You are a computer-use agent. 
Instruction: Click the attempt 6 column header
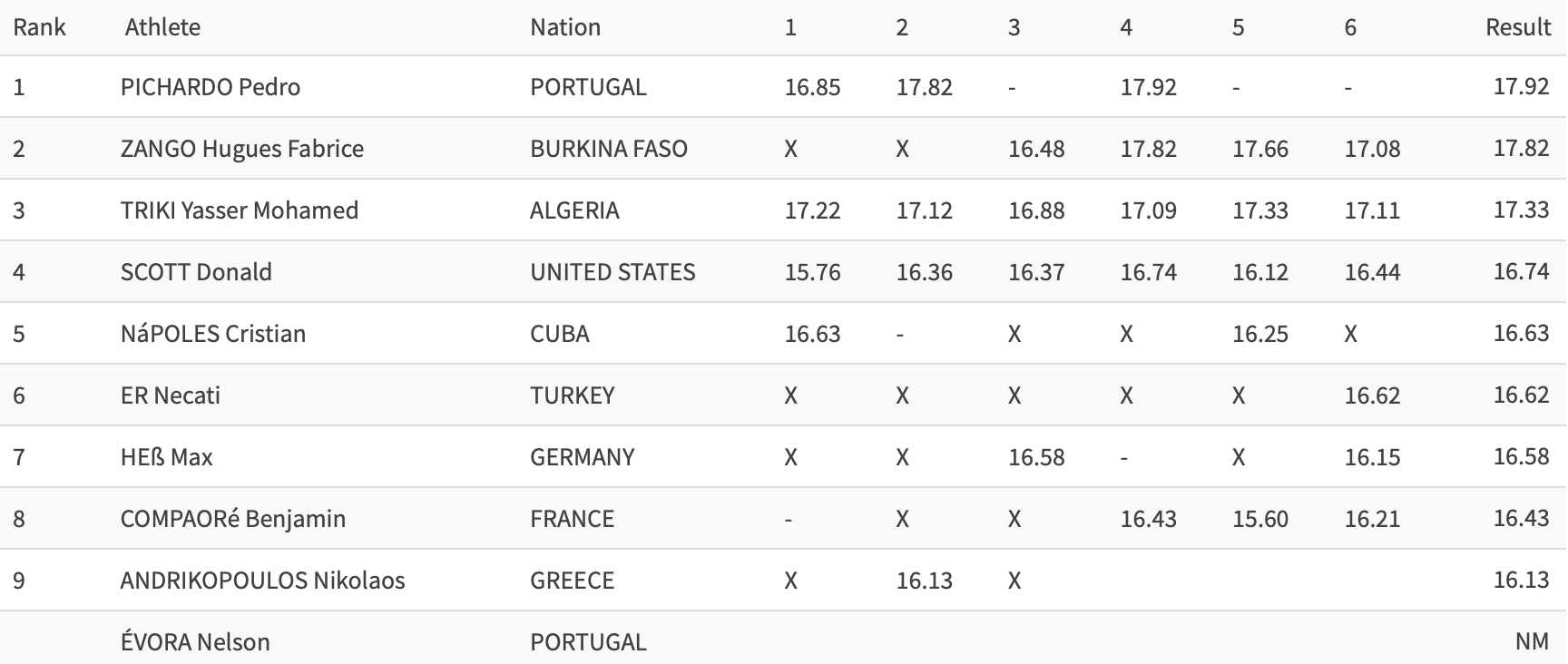[1350, 27]
